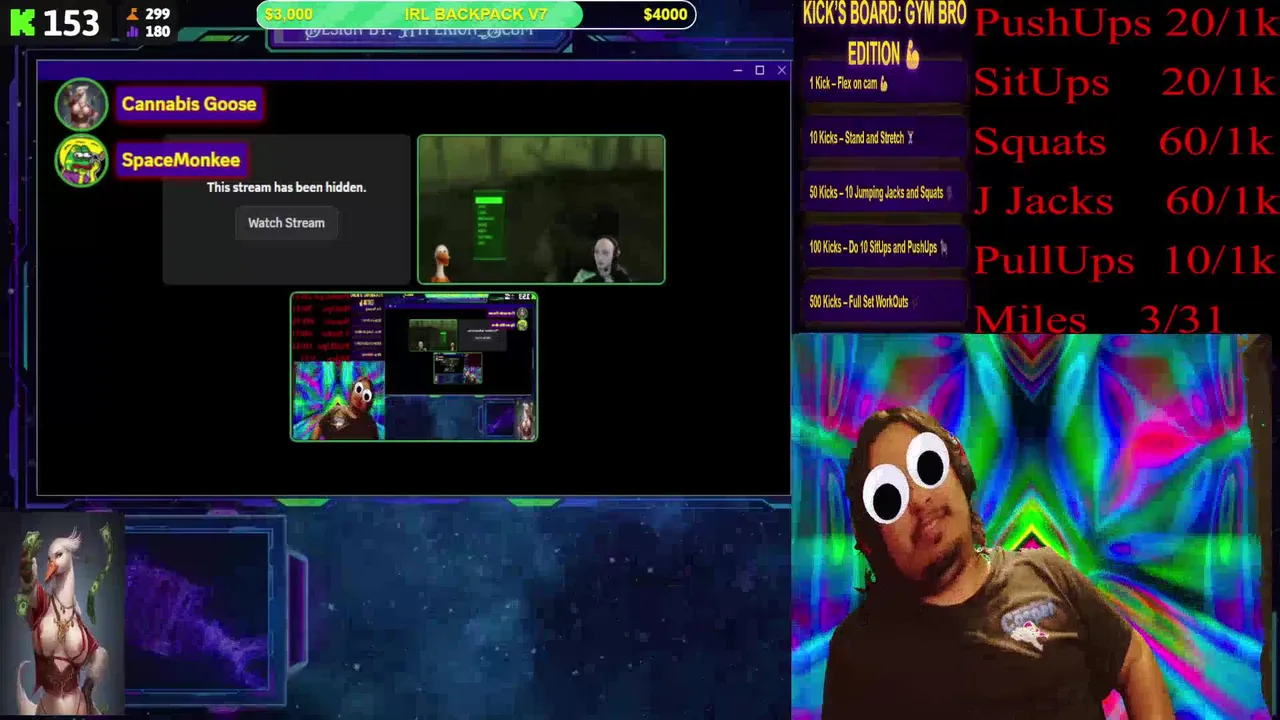1280x720 pixels.
Task: Minimize the voice call window
Action: point(737,70)
